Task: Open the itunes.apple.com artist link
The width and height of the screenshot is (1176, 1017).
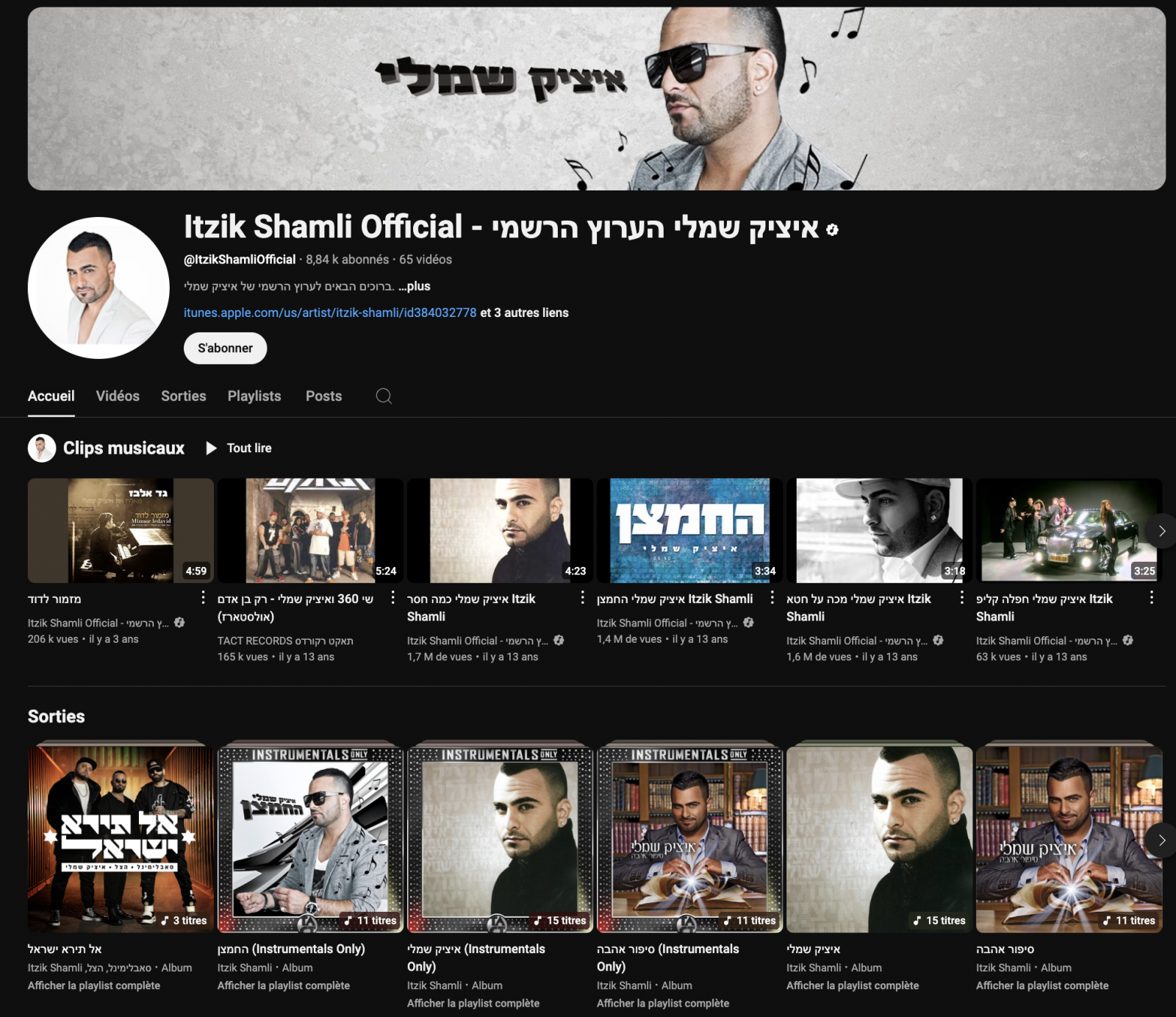Action: pos(330,313)
